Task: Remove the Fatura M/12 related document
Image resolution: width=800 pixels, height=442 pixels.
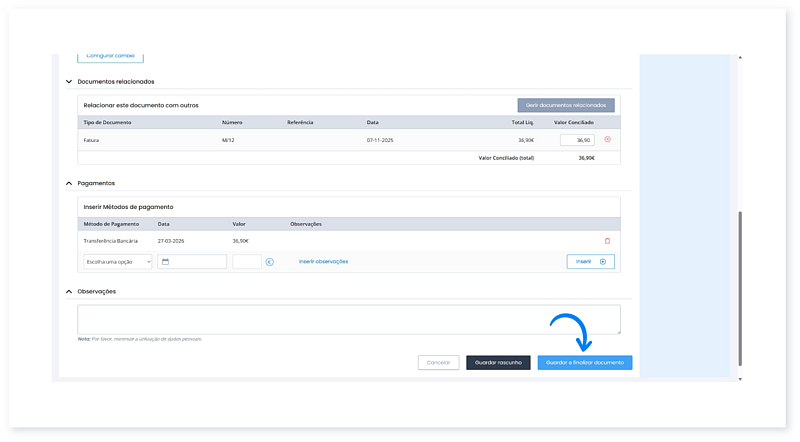Action: coord(607,140)
